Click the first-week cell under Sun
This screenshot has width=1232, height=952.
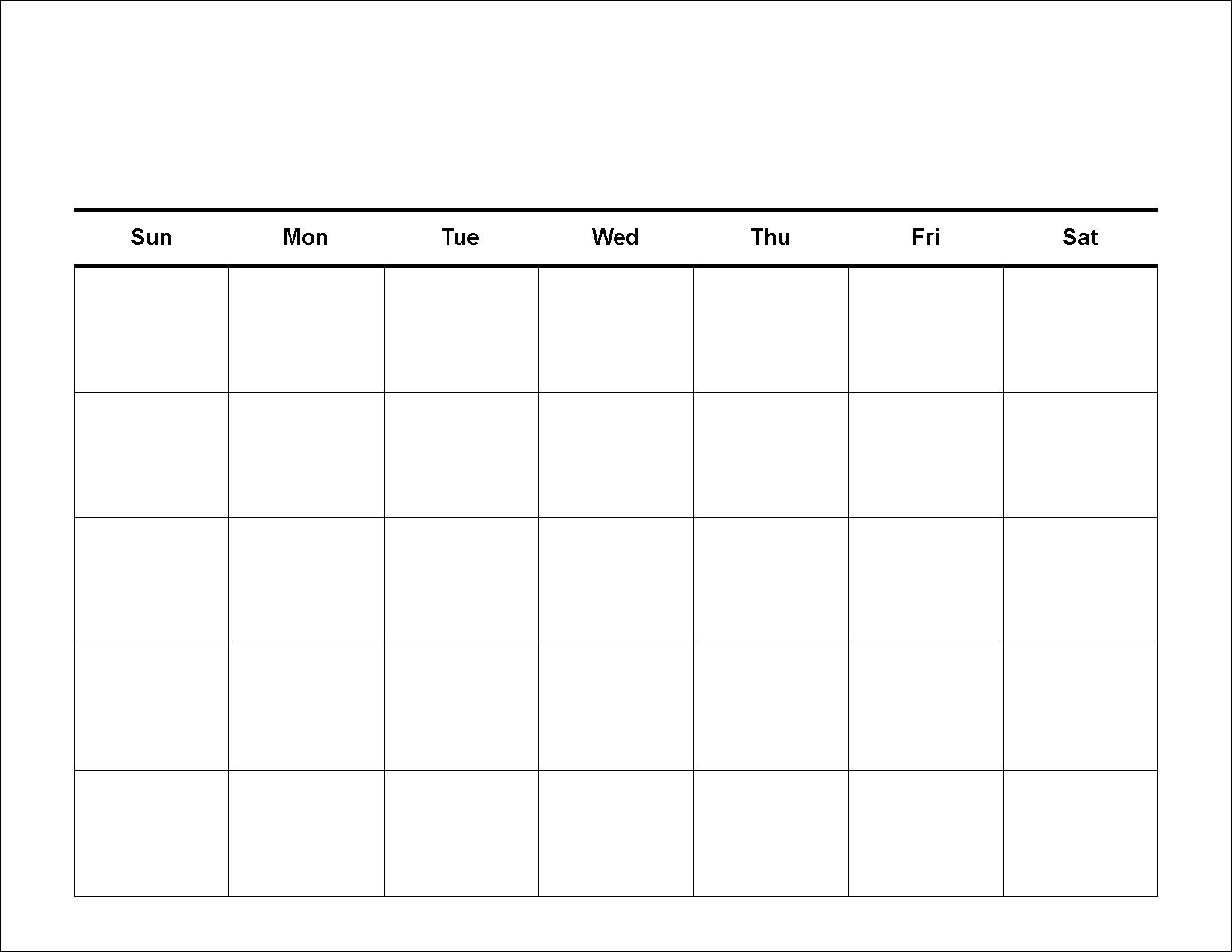[152, 329]
